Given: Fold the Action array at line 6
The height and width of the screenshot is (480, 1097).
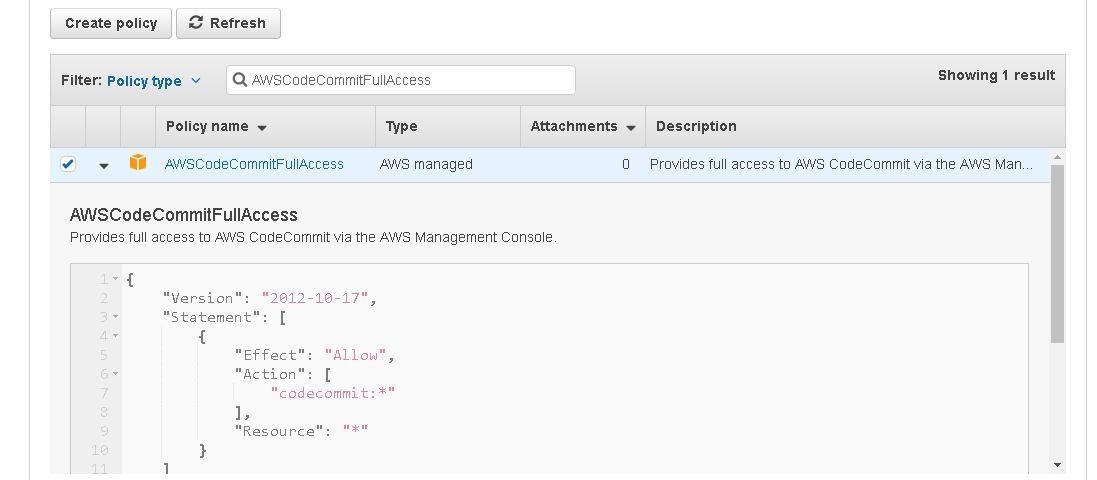Looking at the screenshot, I should pos(116,374).
